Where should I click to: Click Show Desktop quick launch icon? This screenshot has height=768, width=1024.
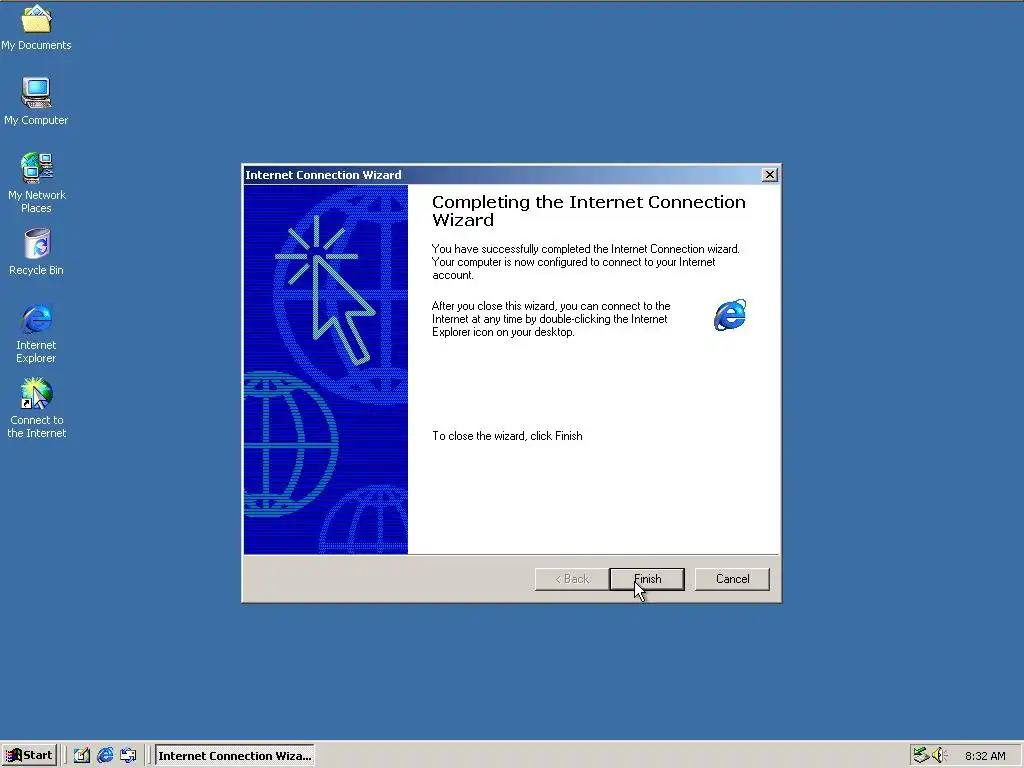click(x=82, y=756)
